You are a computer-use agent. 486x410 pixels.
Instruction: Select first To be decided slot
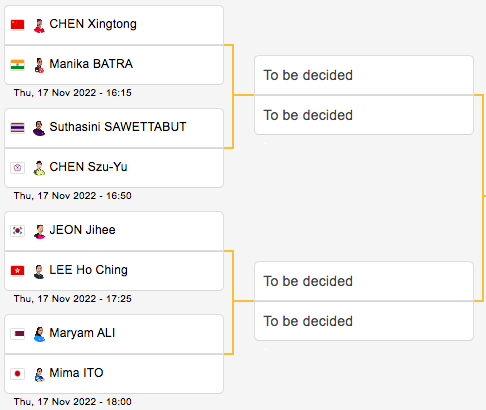coord(364,75)
